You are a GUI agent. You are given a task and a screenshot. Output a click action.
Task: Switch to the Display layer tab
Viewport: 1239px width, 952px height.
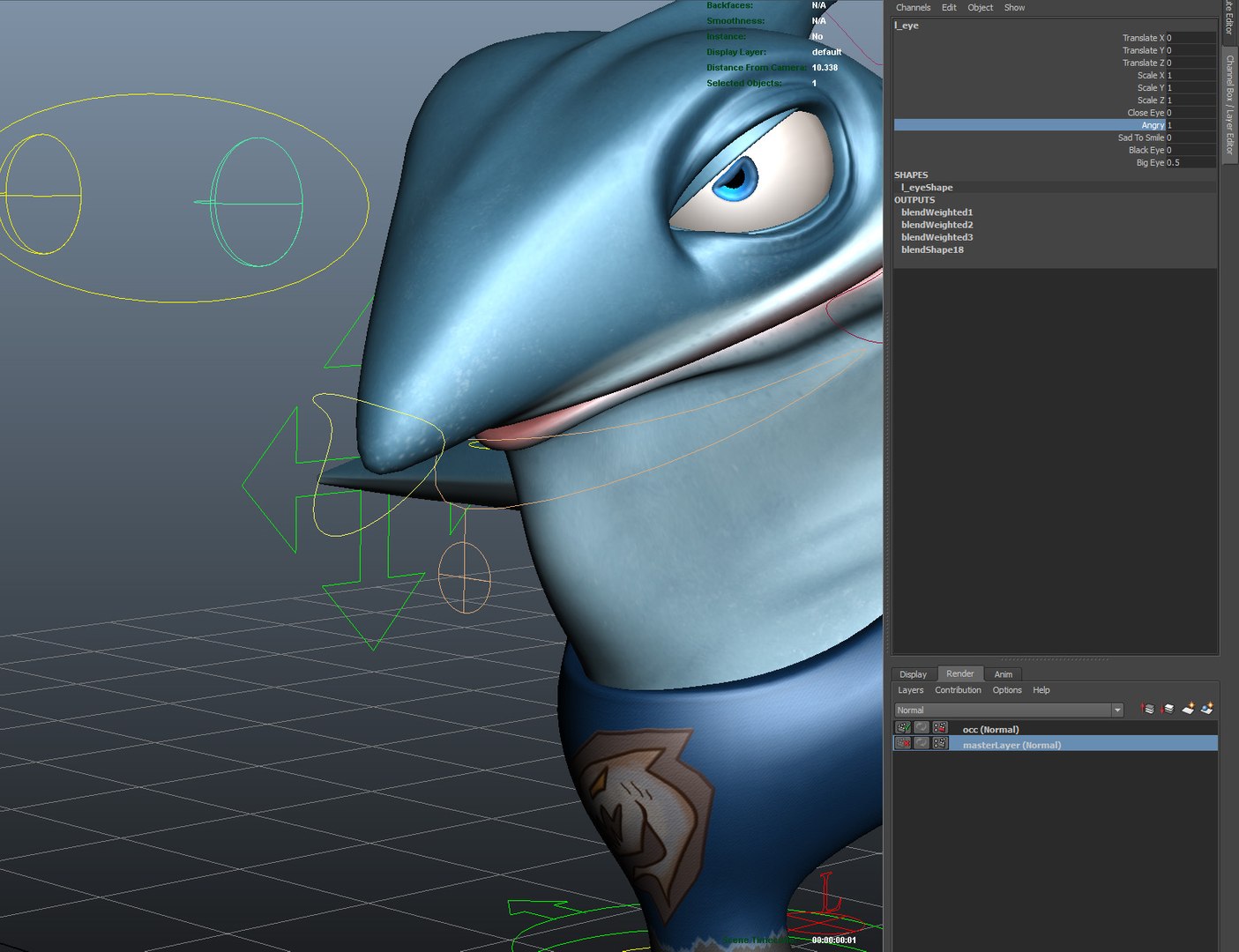(913, 674)
